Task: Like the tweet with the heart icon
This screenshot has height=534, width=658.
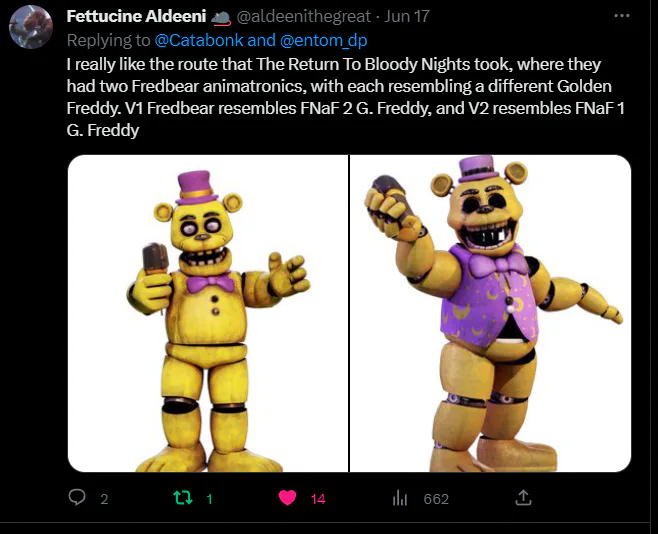Action: pos(288,498)
